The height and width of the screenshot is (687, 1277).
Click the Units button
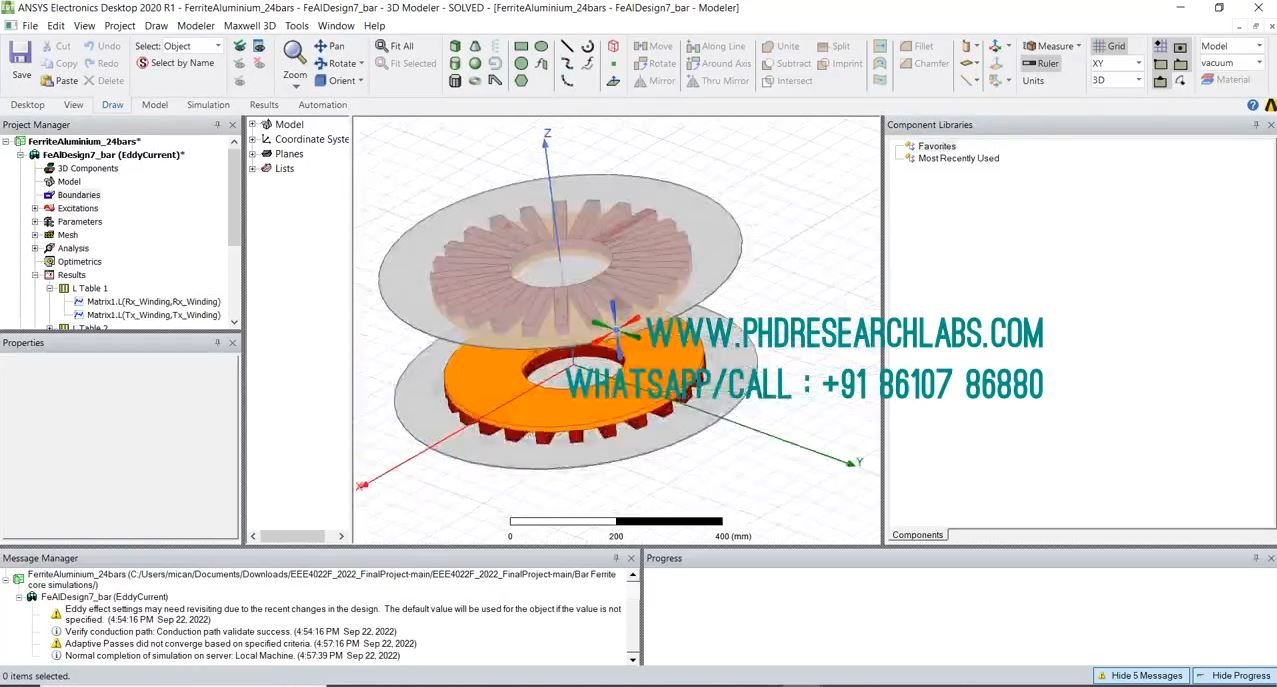[x=1033, y=81]
